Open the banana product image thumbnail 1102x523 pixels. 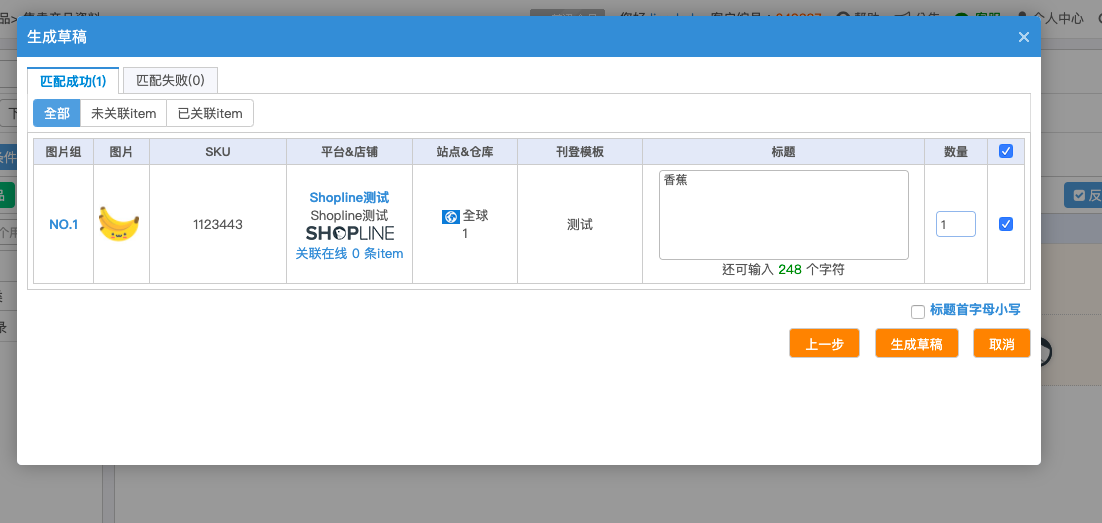coord(119,224)
